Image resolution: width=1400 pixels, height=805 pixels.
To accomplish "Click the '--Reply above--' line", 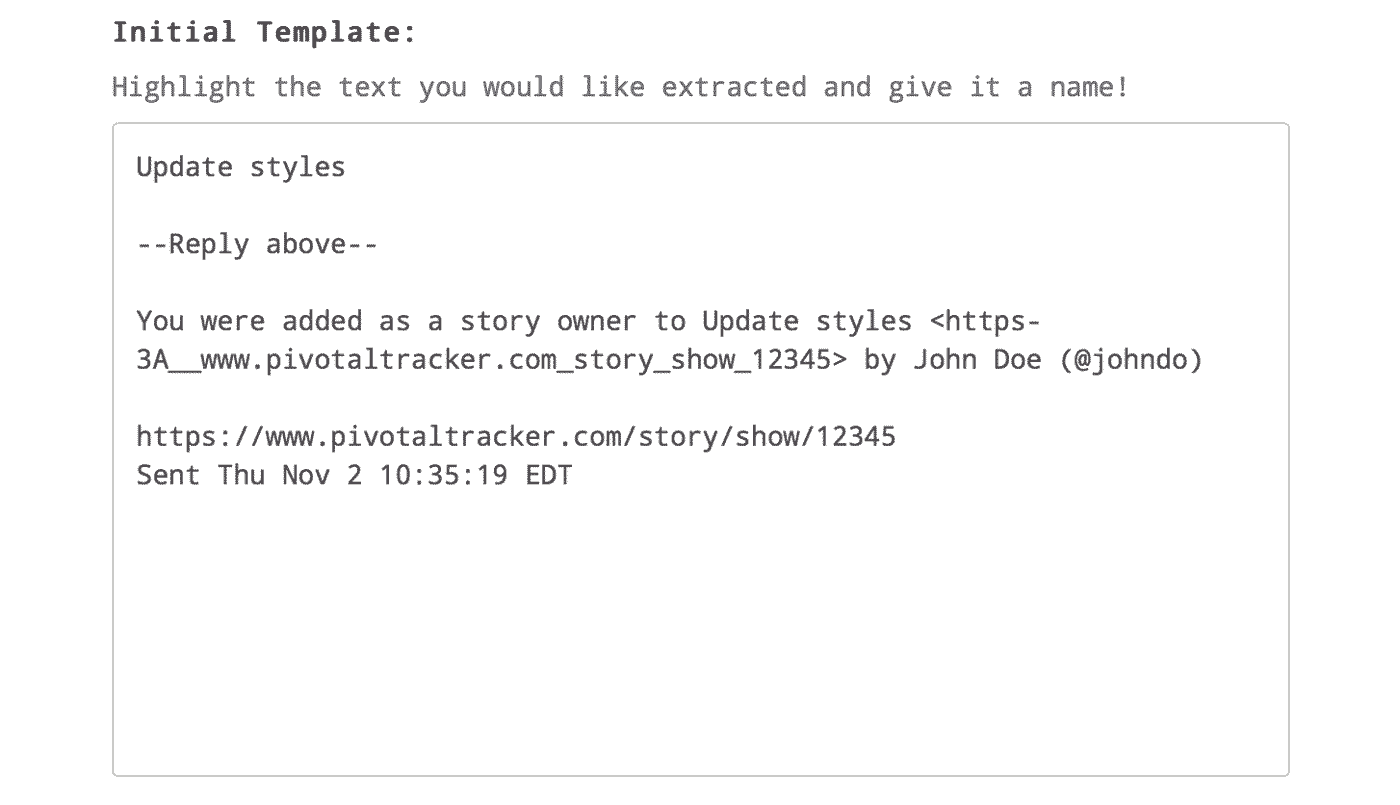I will 256,245.
